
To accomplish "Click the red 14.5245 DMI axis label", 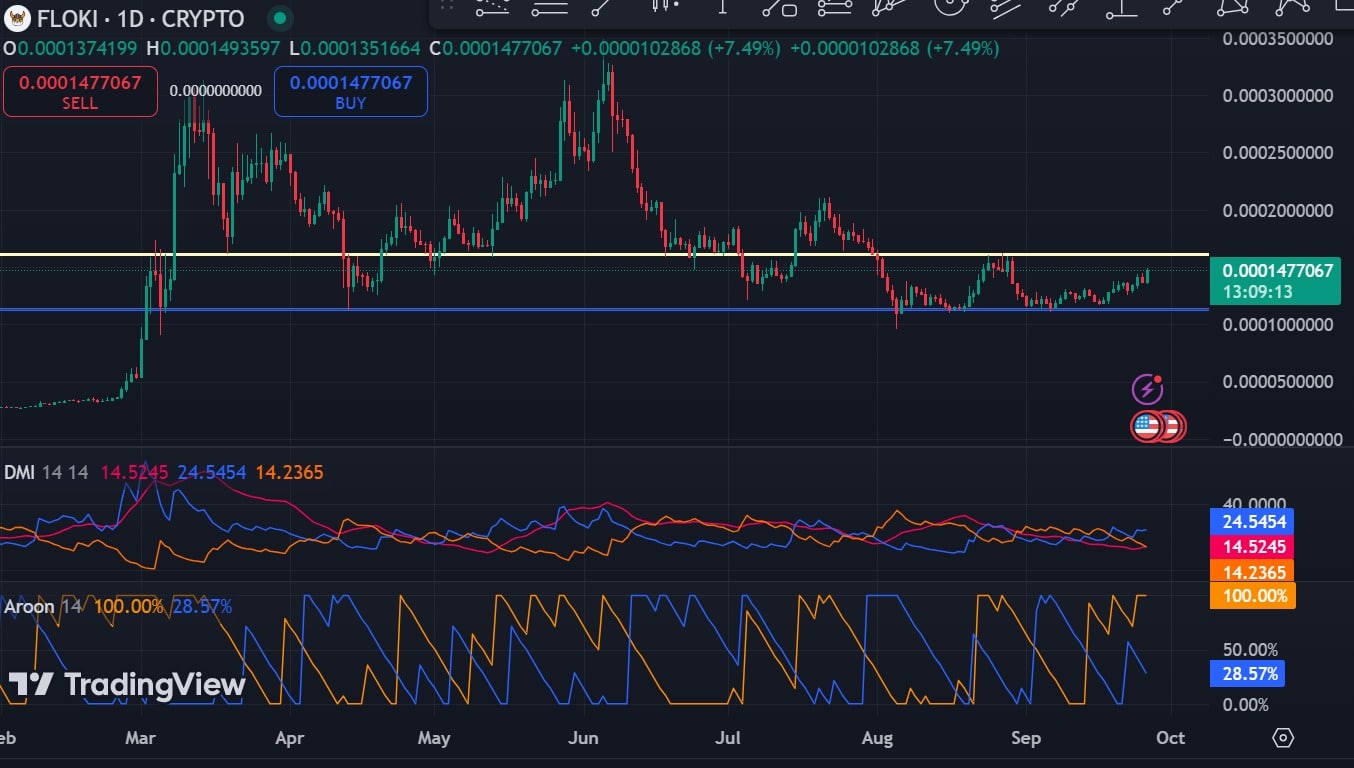I will click(1252, 547).
